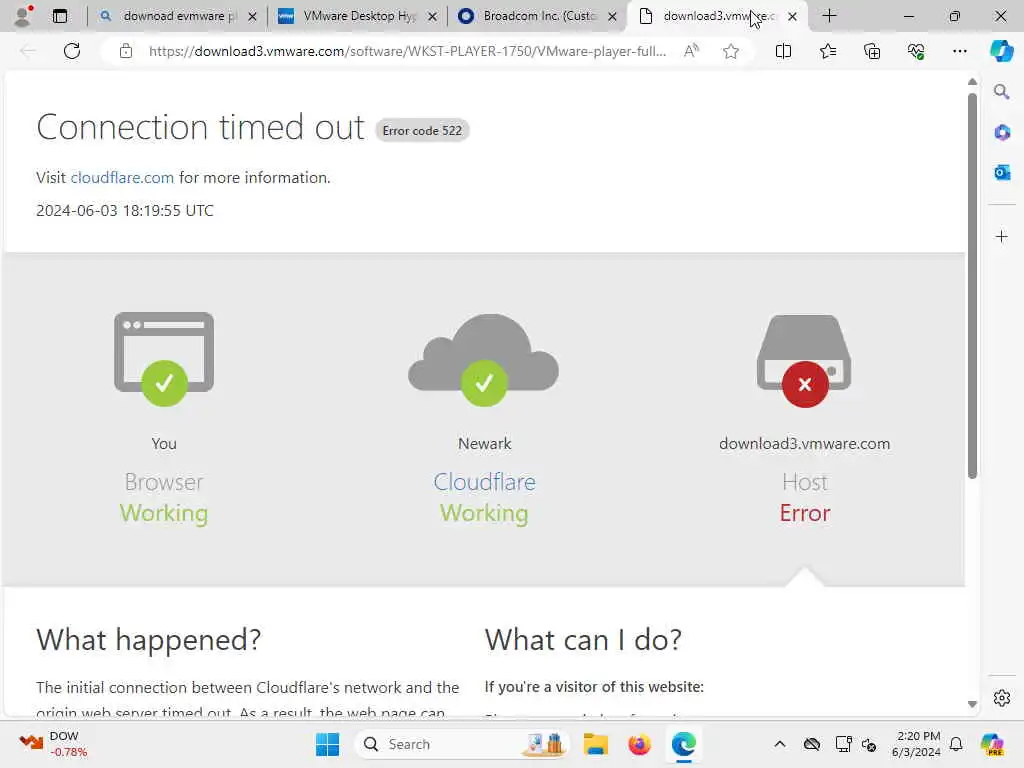This screenshot has height=768, width=1024.
Task: Click the 2024-06-03 18:19:55 UTC timestamp
Action: [x=125, y=210]
